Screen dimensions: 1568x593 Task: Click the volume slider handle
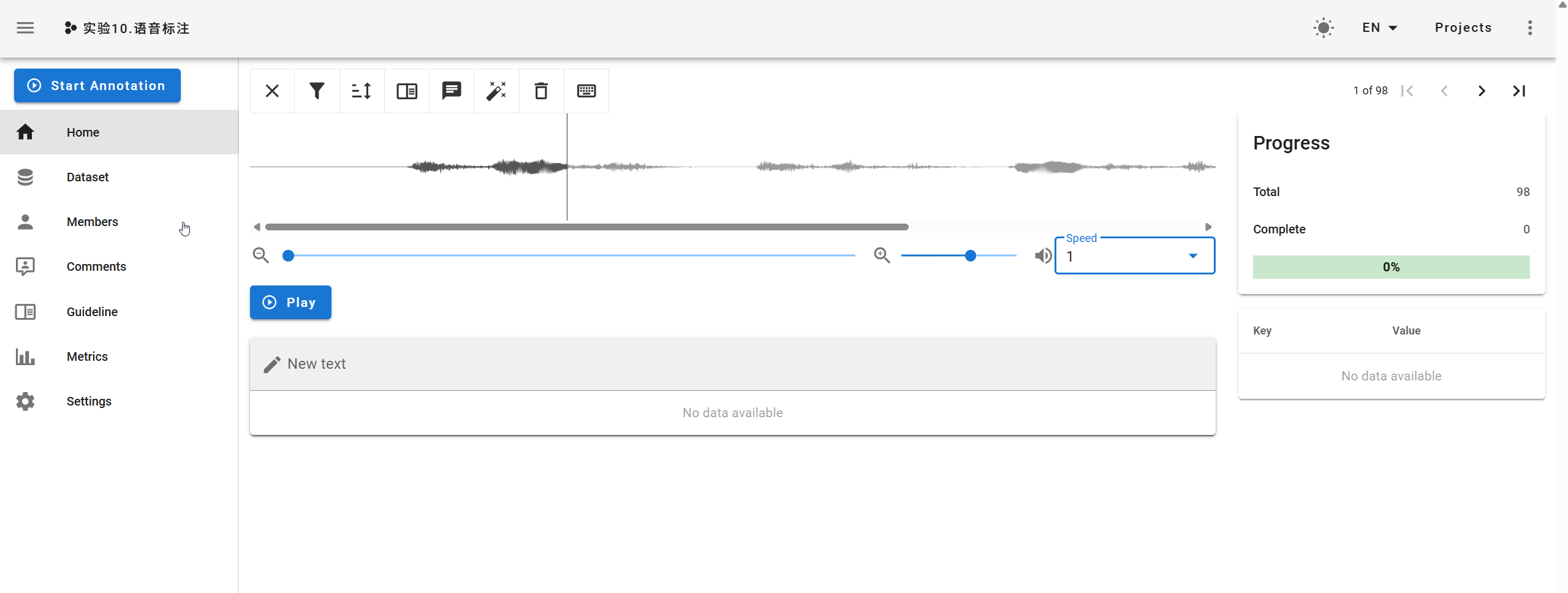pos(971,255)
